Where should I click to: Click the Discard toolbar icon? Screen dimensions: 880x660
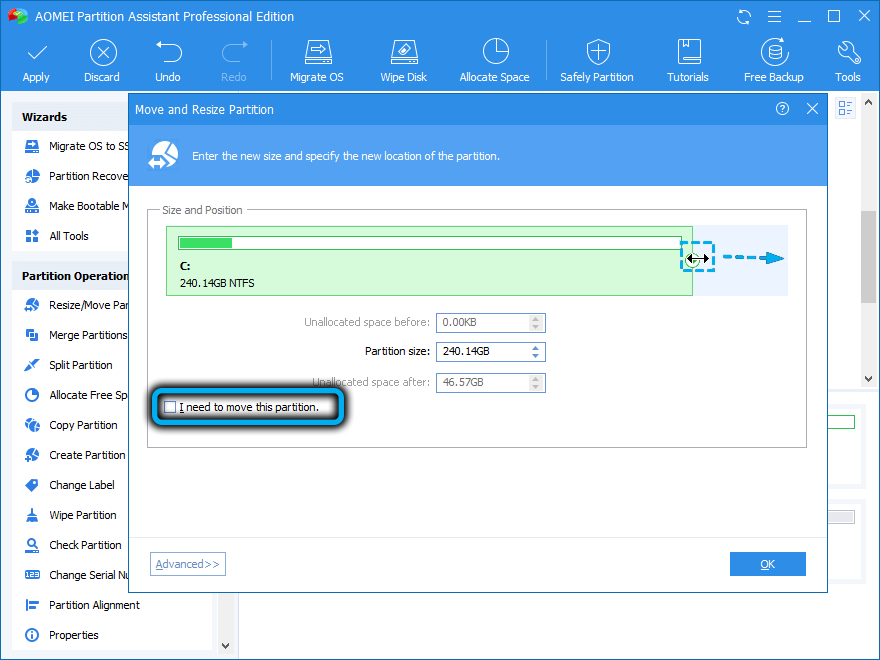pos(102,53)
